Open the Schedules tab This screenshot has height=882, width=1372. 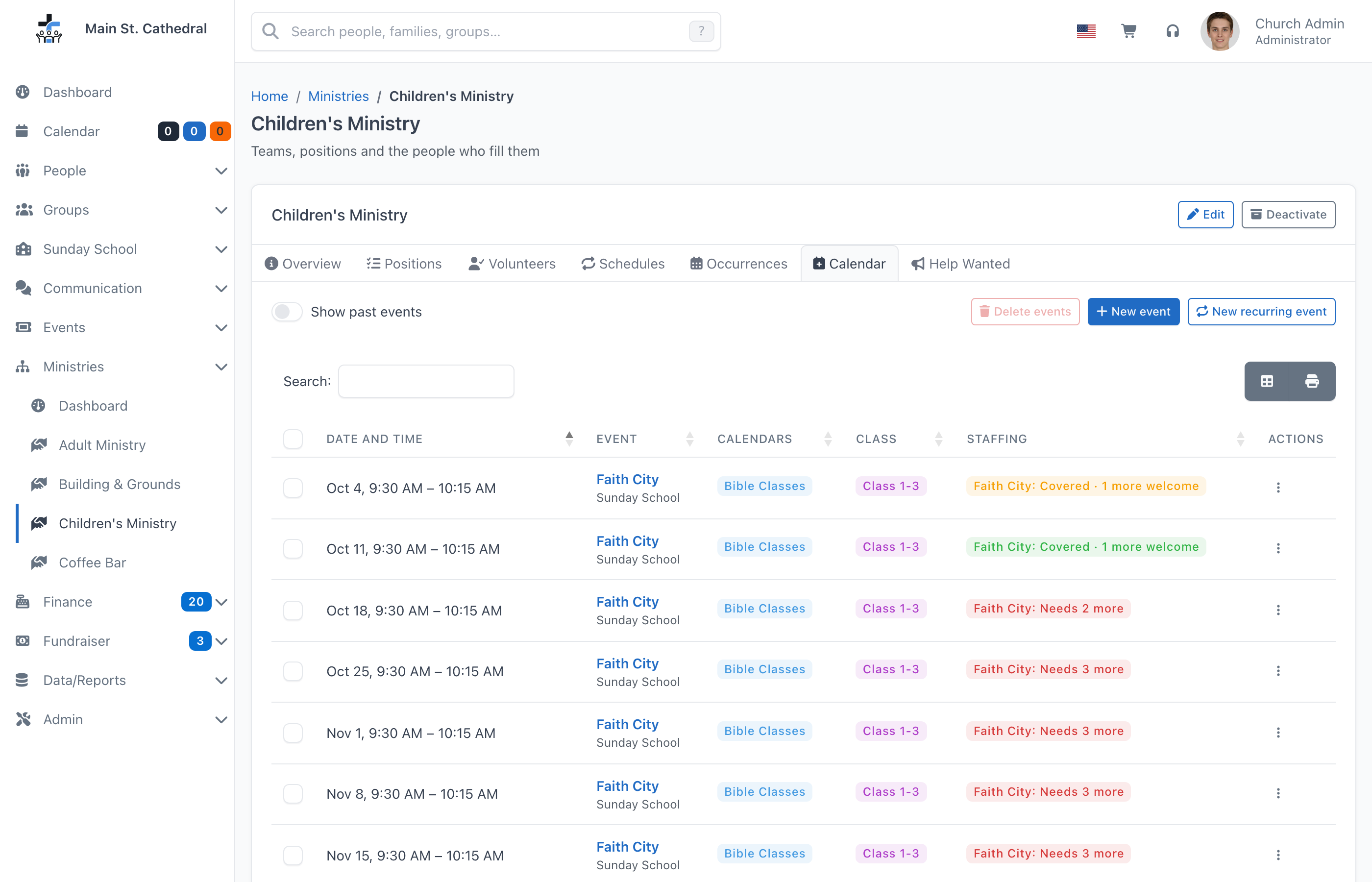[x=623, y=264]
